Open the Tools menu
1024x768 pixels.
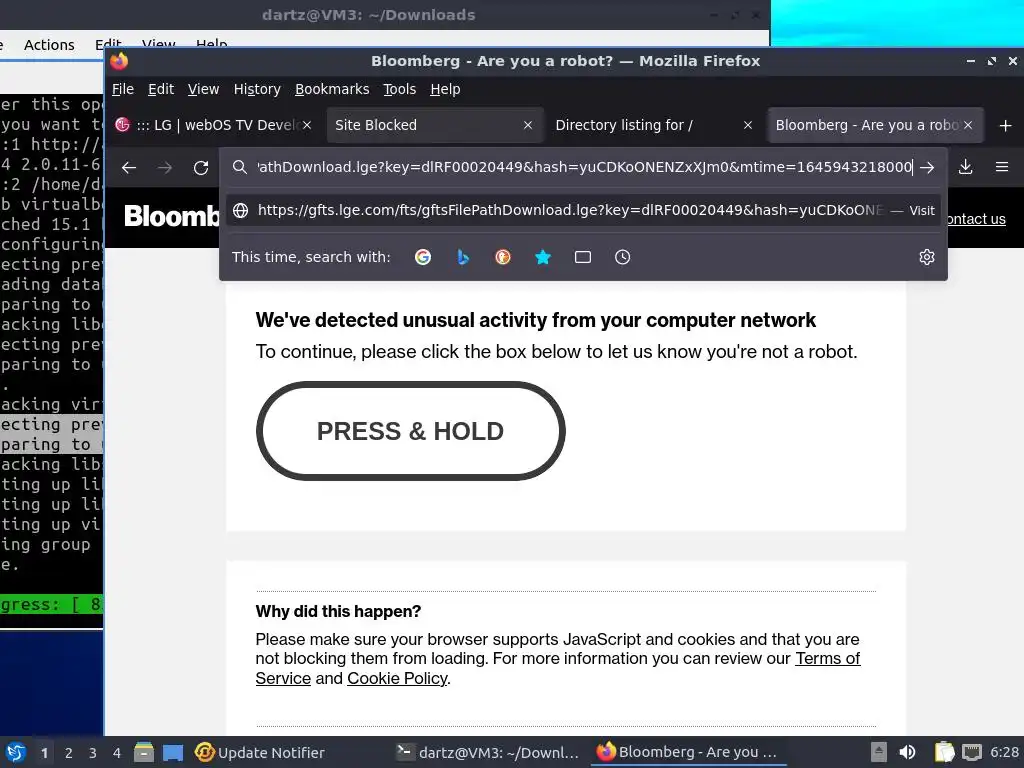pos(399,89)
